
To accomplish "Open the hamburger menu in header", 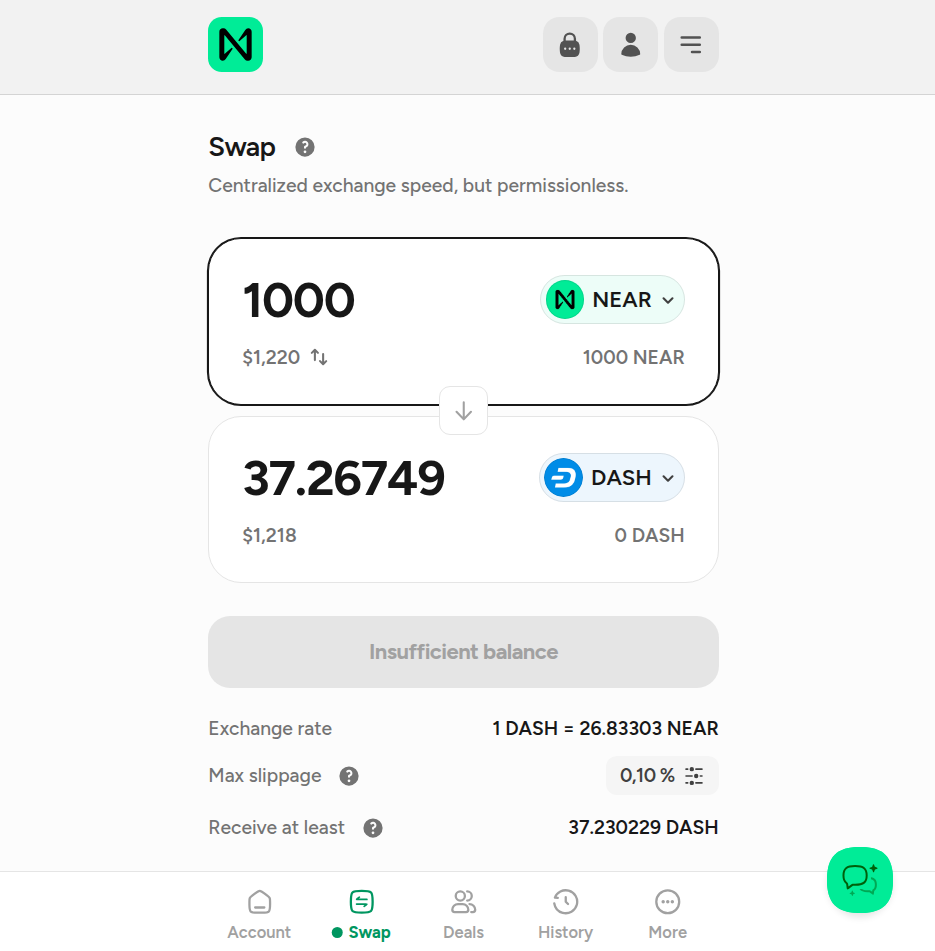I will point(691,45).
